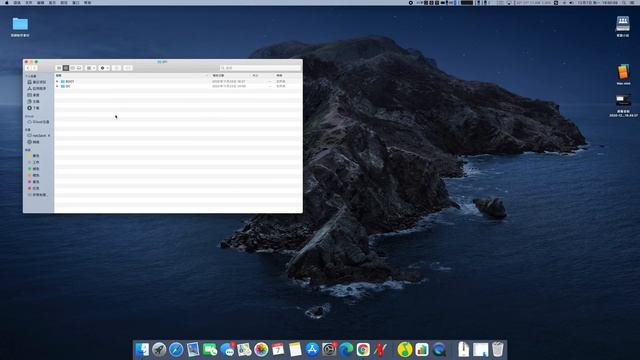This screenshot has height=360, width=640.
Task: Launch Microsoft Edge from the Dock
Action: [346, 349]
